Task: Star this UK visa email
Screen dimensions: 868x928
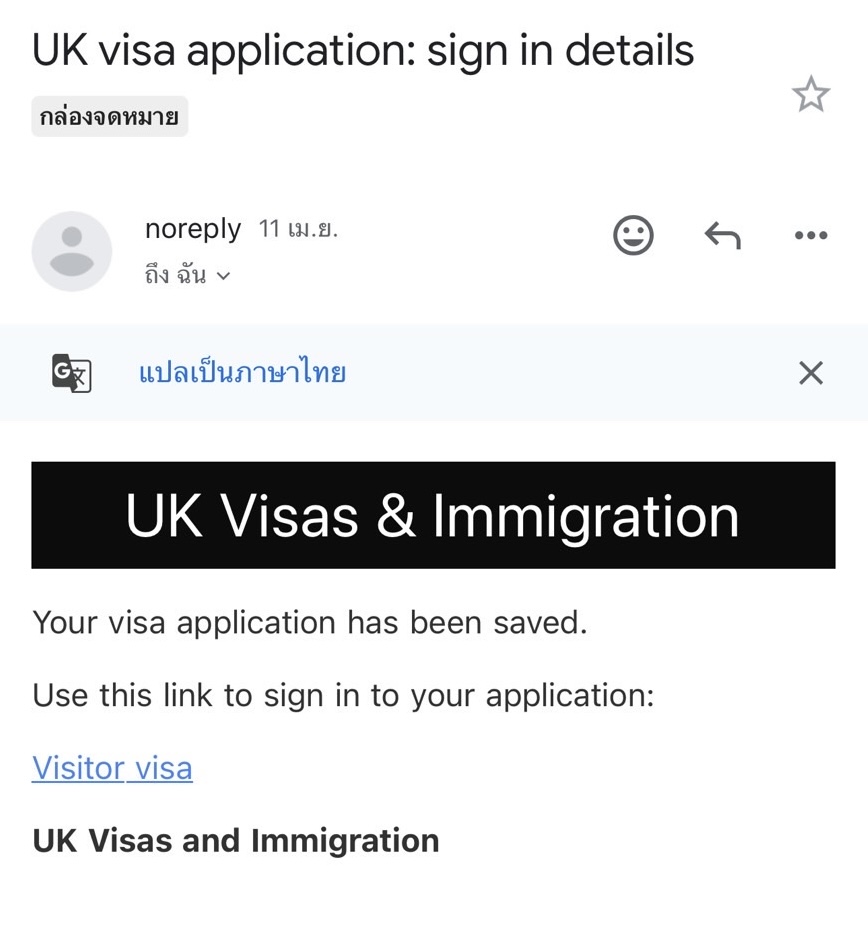Action: pos(811,94)
